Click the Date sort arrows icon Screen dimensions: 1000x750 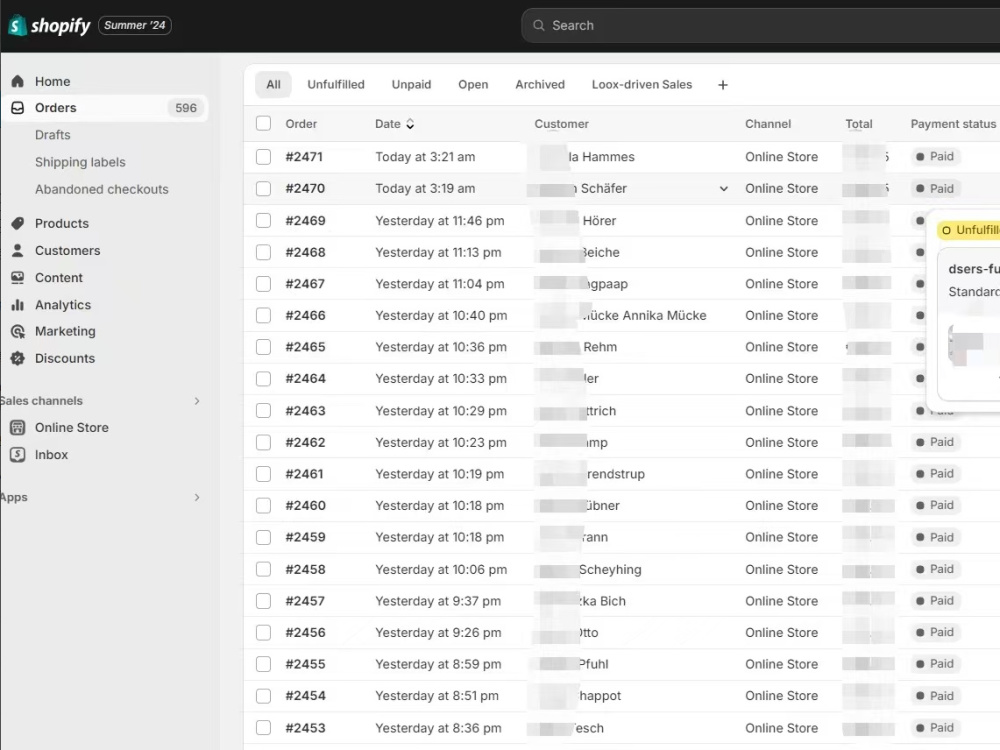pos(410,124)
